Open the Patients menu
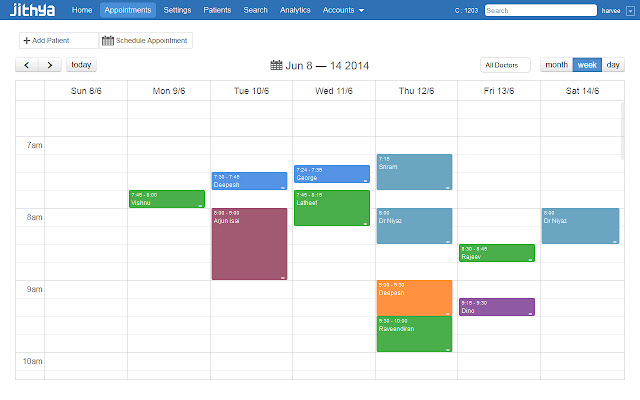640x400 pixels. click(217, 10)
